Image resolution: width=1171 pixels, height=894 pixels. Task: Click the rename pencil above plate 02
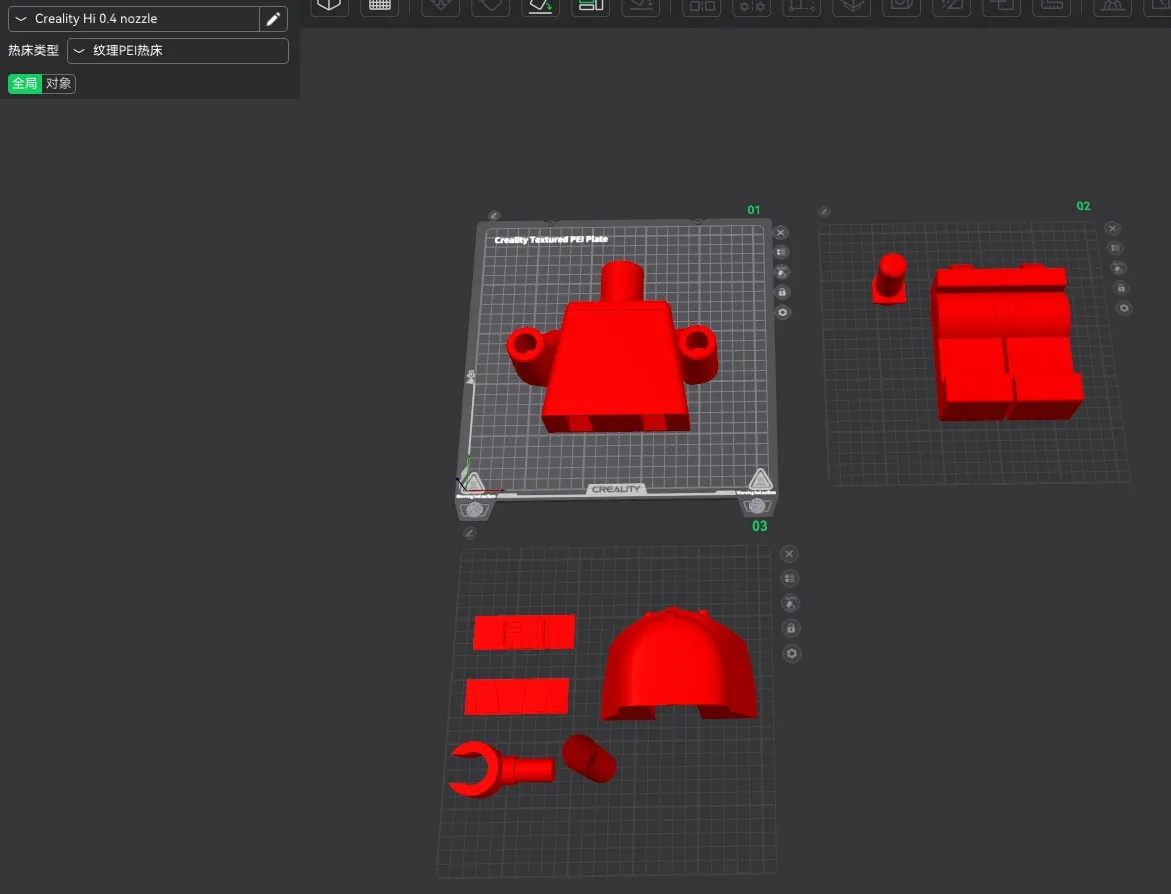(824, 211)
